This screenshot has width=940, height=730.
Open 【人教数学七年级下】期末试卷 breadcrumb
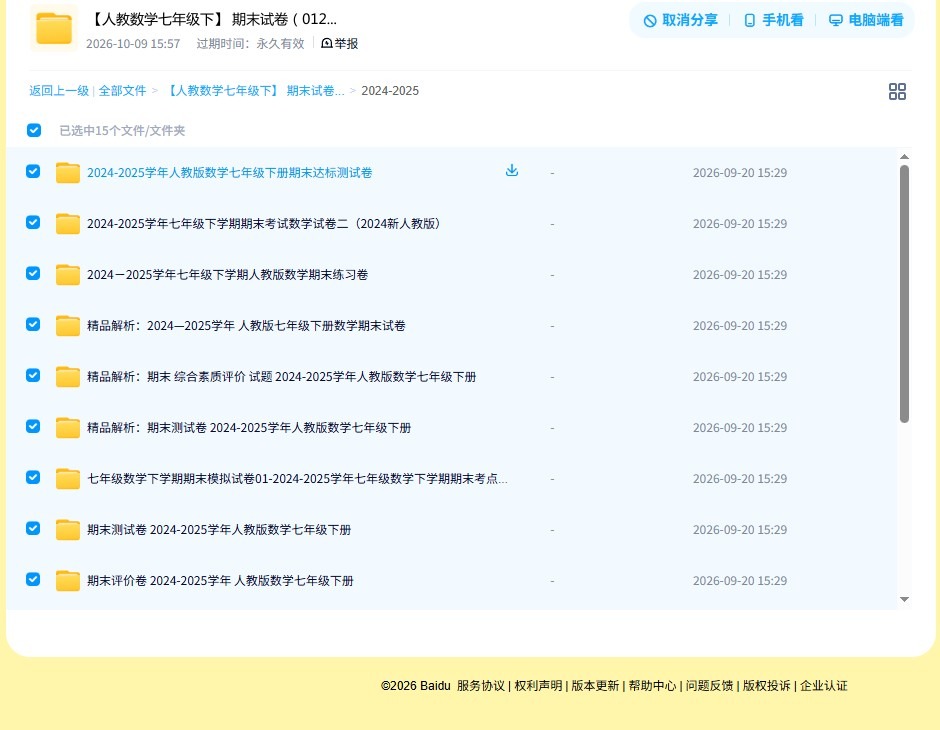click(253, 91)
